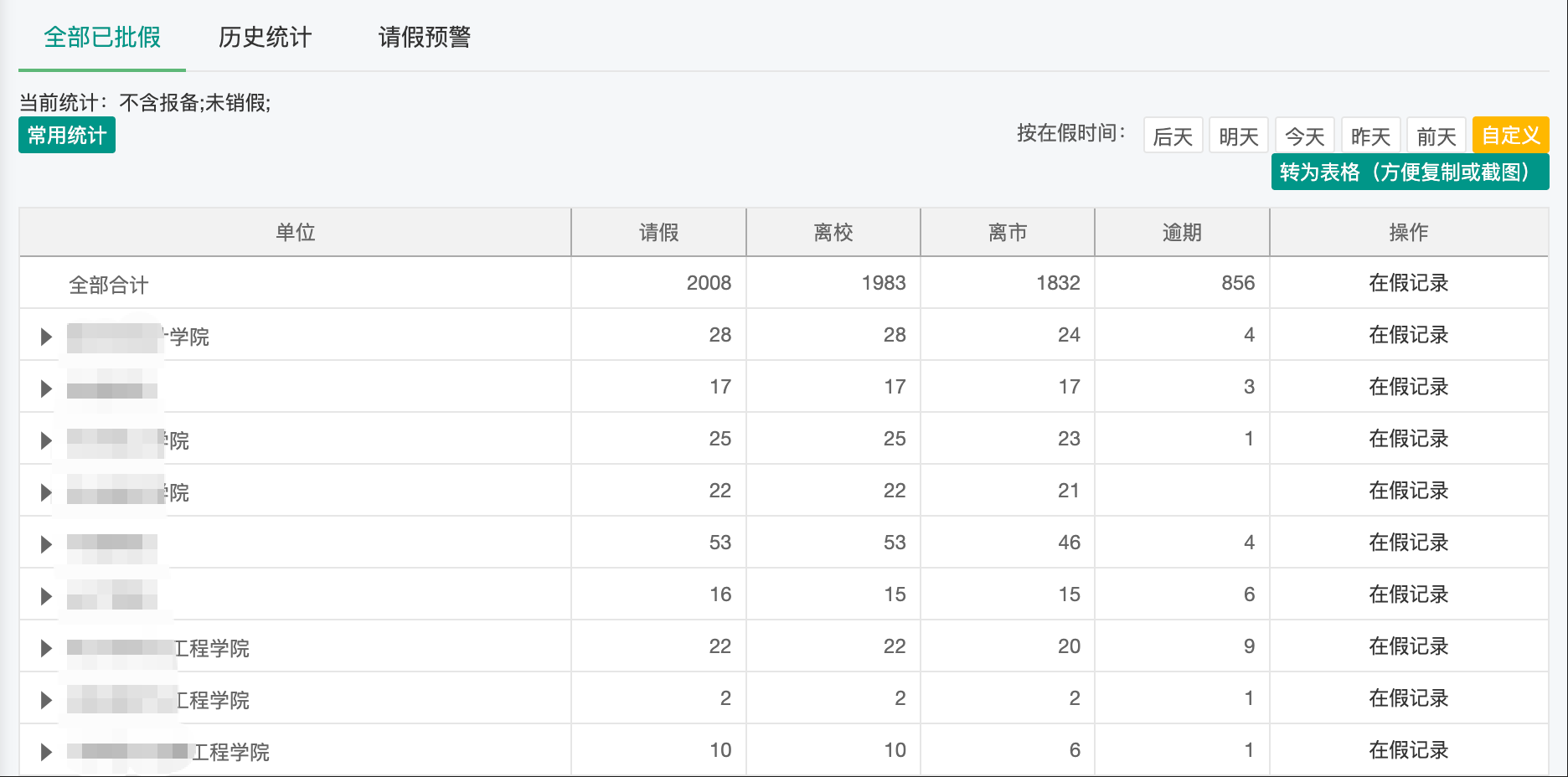Viewport: 1568px width, 777px height.
Task: Open 在假记录 for row with 请假 53
Action: (1409, 543)
